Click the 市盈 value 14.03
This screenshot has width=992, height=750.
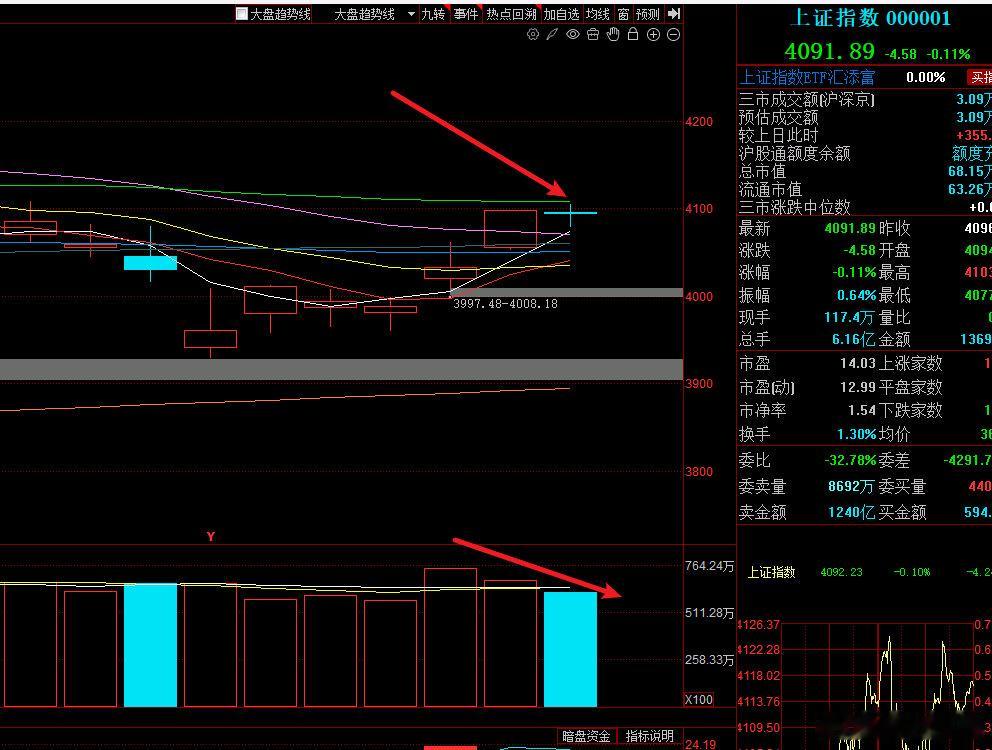click(x=858, y=363)
